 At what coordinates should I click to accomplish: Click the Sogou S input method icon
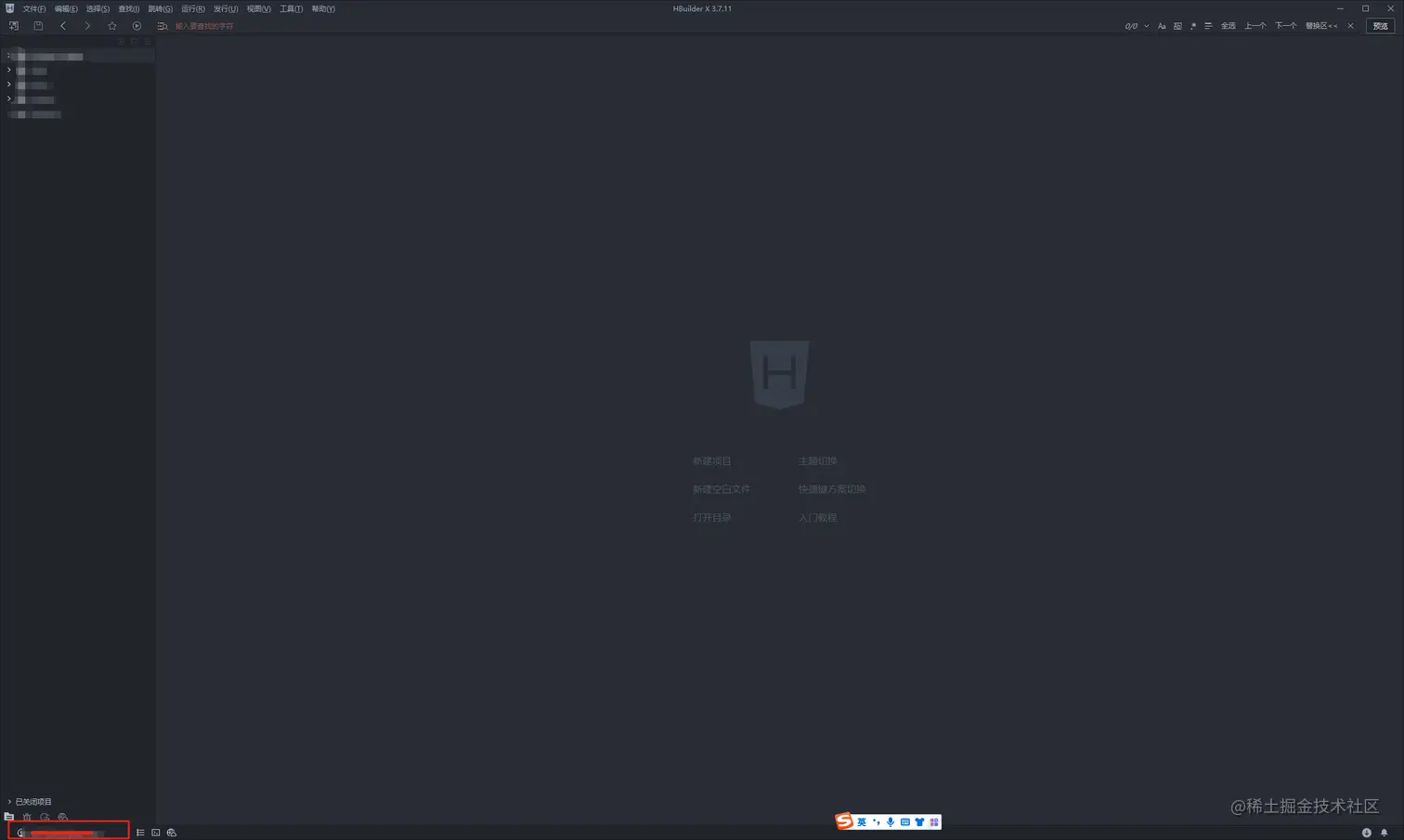844,821
